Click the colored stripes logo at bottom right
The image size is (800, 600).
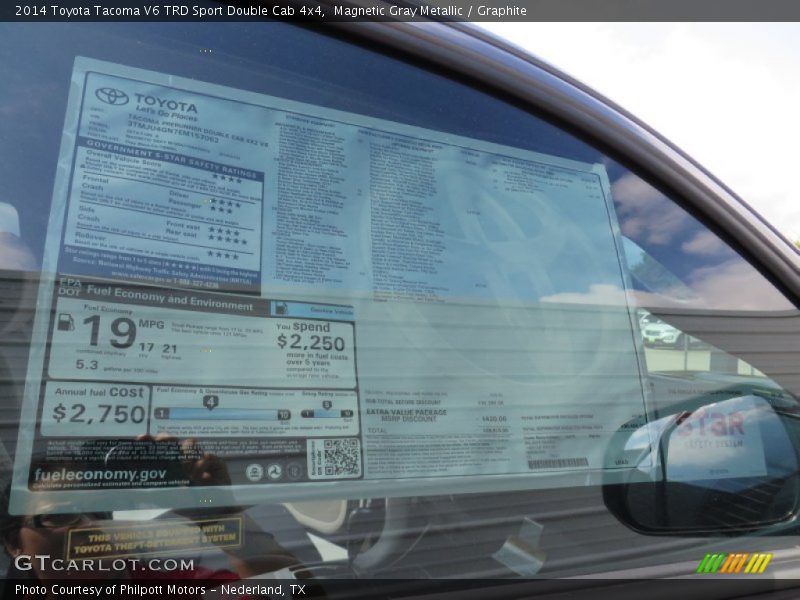pyautogui.click(x=734, y=563)
